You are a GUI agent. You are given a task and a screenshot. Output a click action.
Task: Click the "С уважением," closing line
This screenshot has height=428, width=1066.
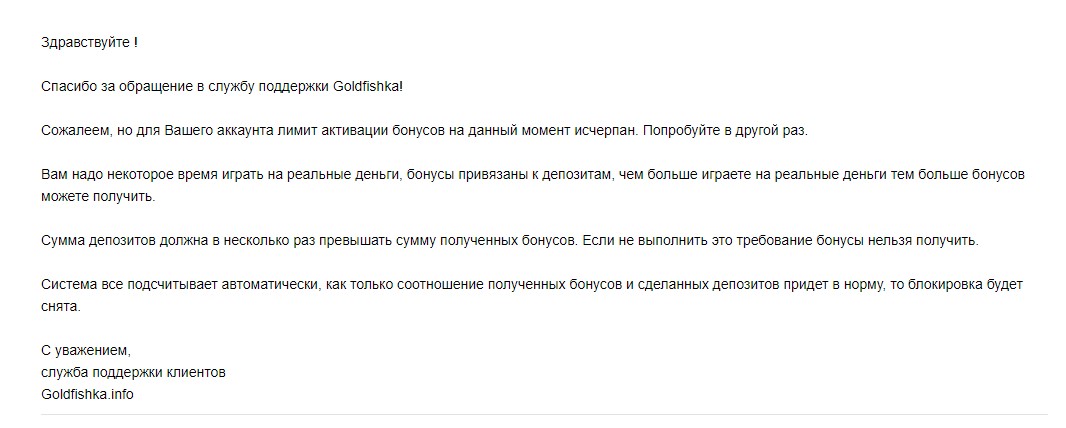pos(86,351)
